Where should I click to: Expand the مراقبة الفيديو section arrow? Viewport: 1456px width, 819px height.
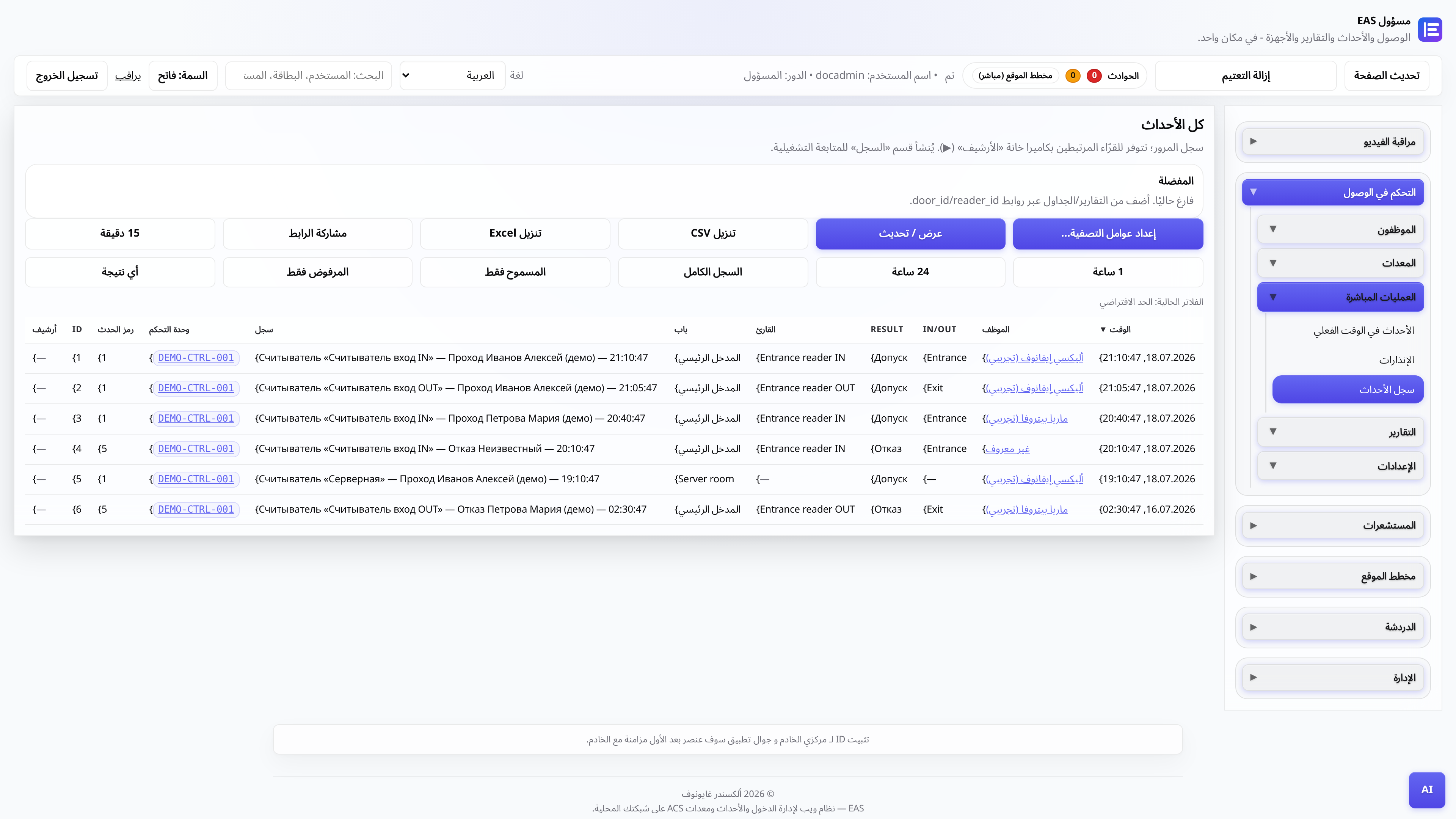point(1254,141)
